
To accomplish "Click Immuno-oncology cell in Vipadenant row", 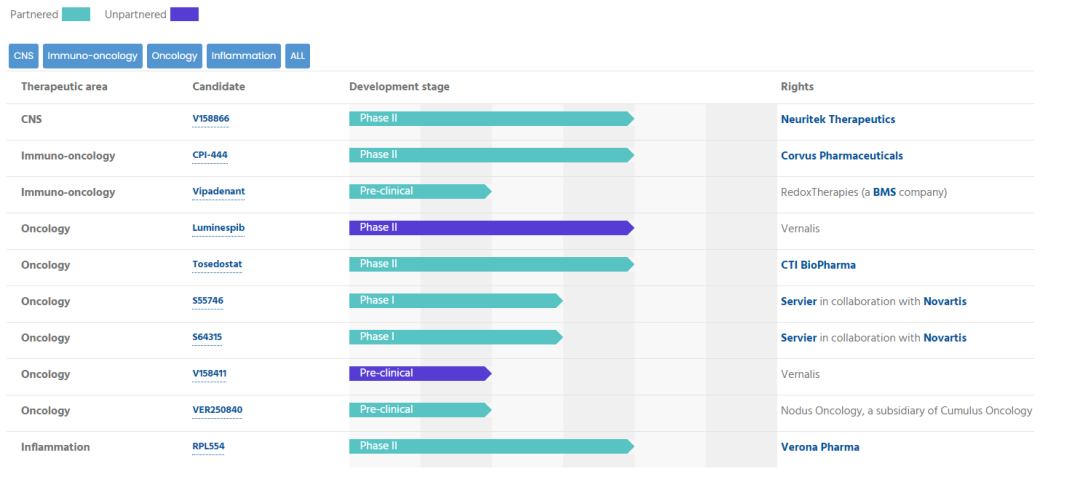I will (68, 192).
